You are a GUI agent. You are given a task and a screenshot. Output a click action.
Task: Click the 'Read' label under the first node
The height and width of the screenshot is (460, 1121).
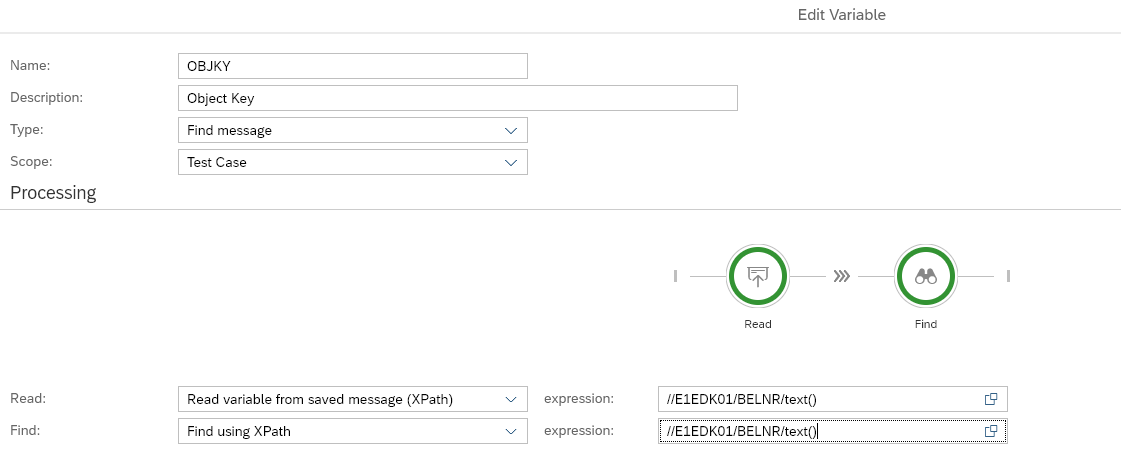tap(758, 324)
